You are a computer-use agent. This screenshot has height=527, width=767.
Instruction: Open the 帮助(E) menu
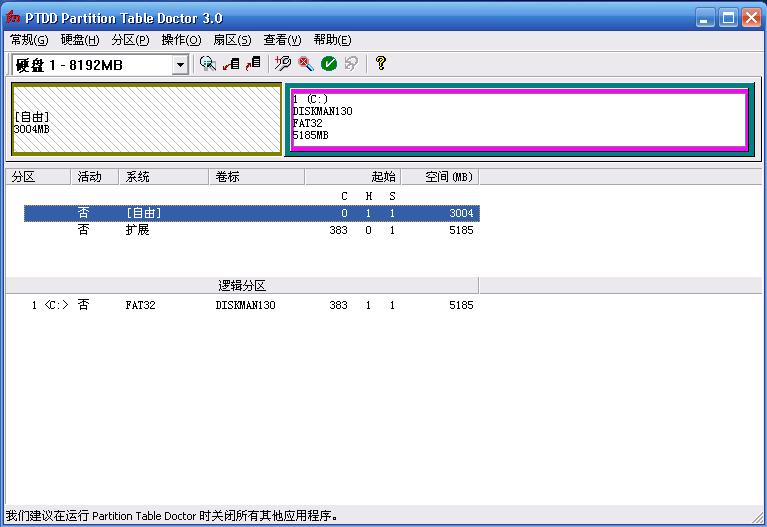click(332, 40)
